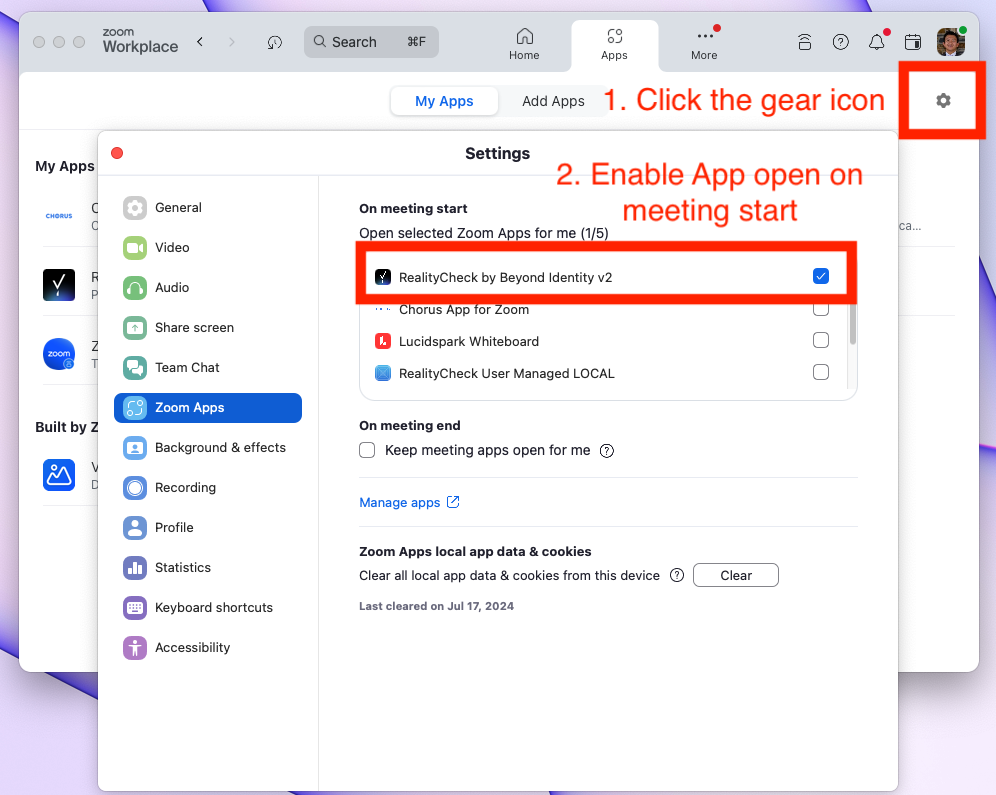Screen dimensions: 996x795
Task: Open the Help question mark icon
Action: pyautogui.click(x=840, y=42)
